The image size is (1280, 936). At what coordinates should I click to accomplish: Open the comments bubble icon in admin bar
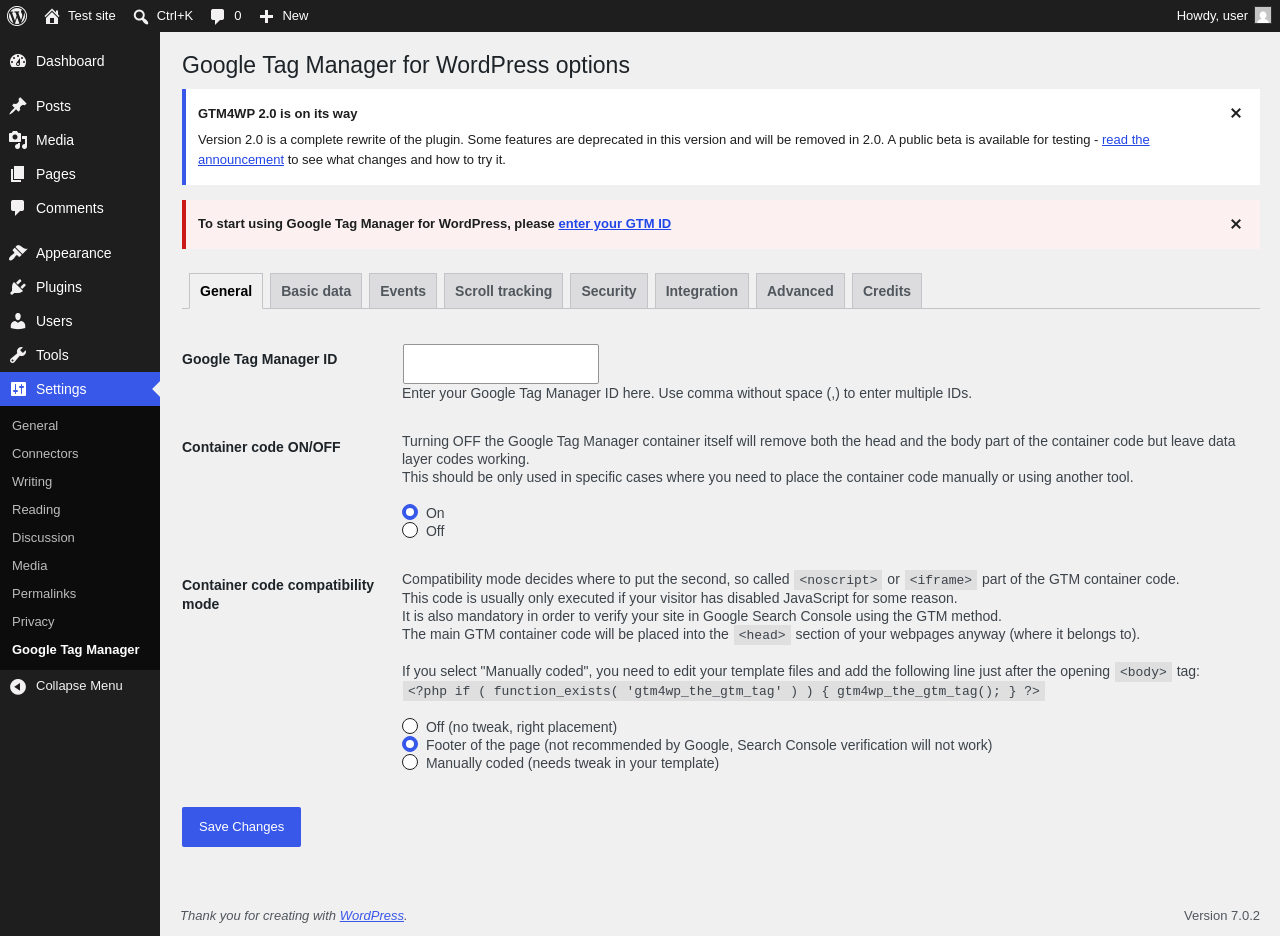218,16
